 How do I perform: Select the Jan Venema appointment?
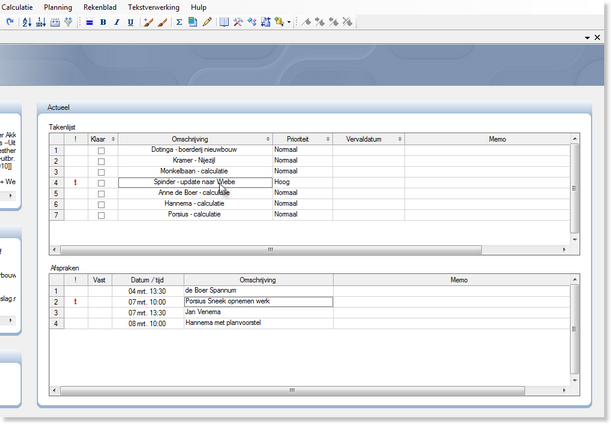258,312
